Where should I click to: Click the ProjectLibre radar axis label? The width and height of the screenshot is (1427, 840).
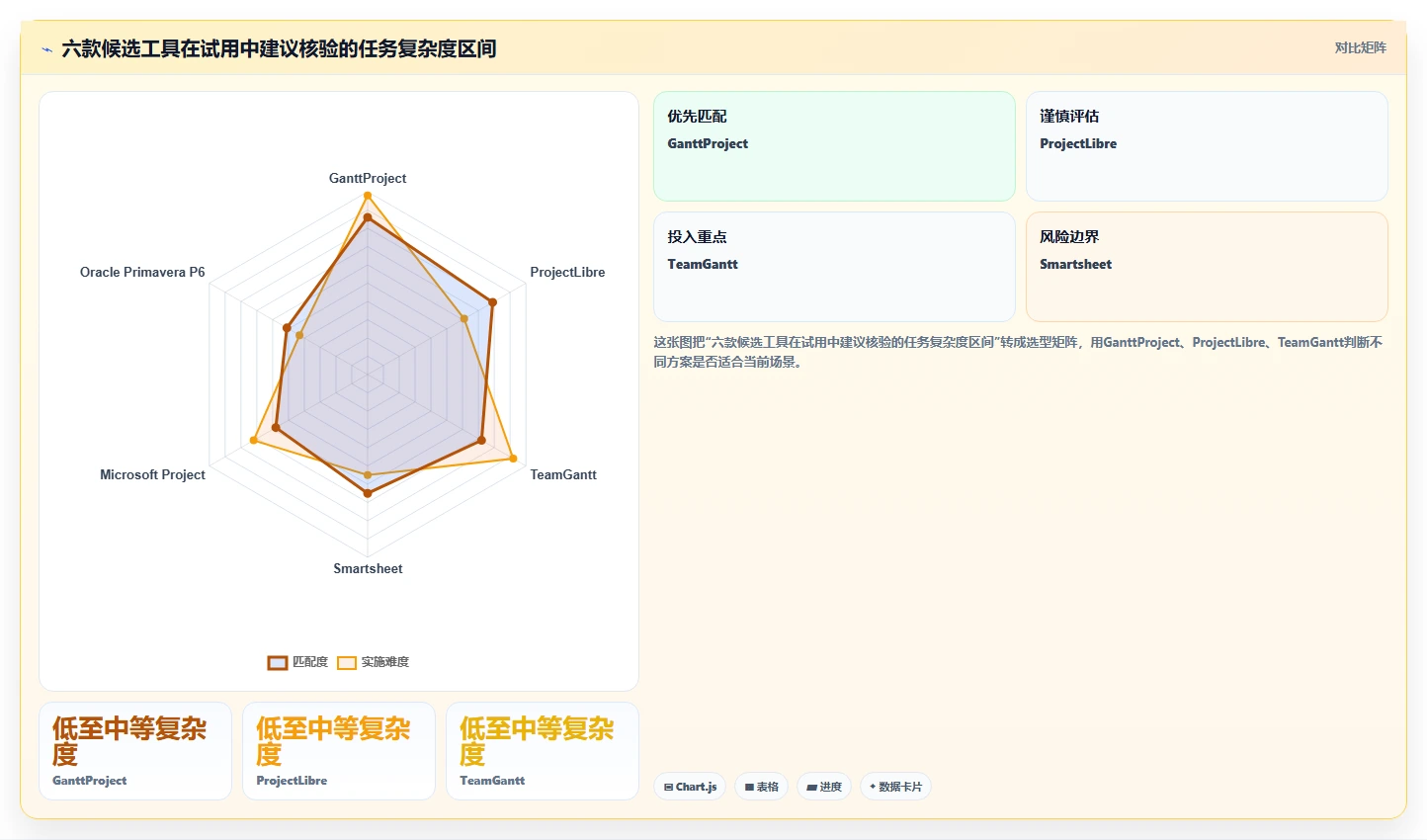[567, 272]
